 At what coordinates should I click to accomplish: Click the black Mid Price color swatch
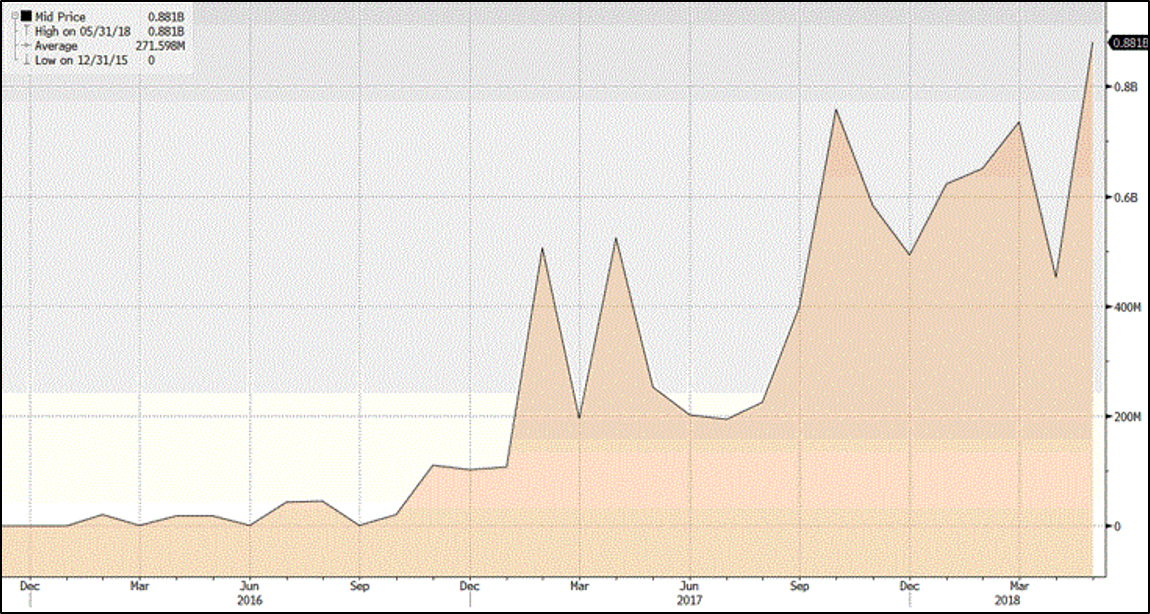pos(27,17)
